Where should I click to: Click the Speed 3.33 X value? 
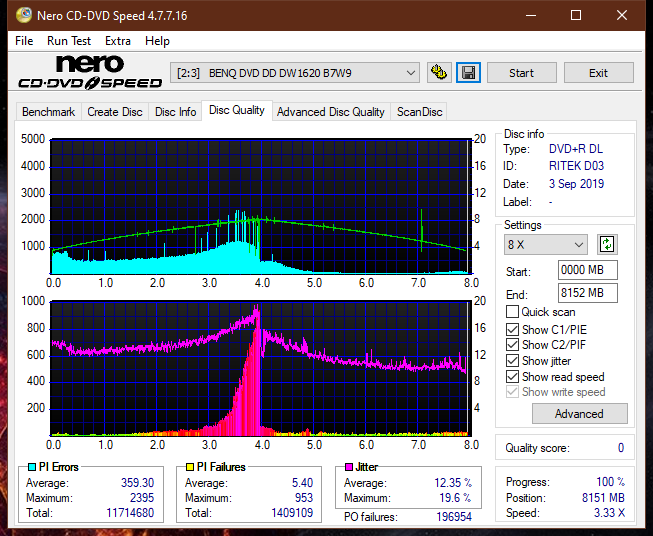pos(609,513)
